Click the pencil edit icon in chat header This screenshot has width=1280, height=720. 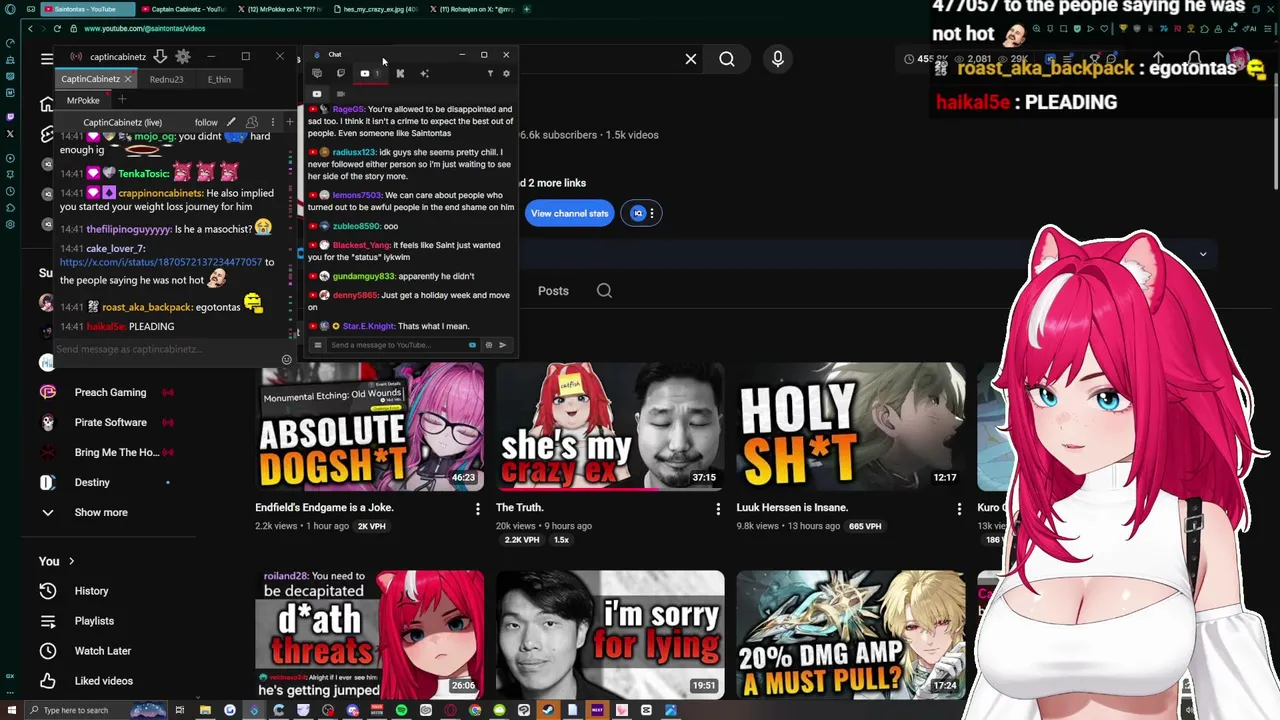(231, 122)
